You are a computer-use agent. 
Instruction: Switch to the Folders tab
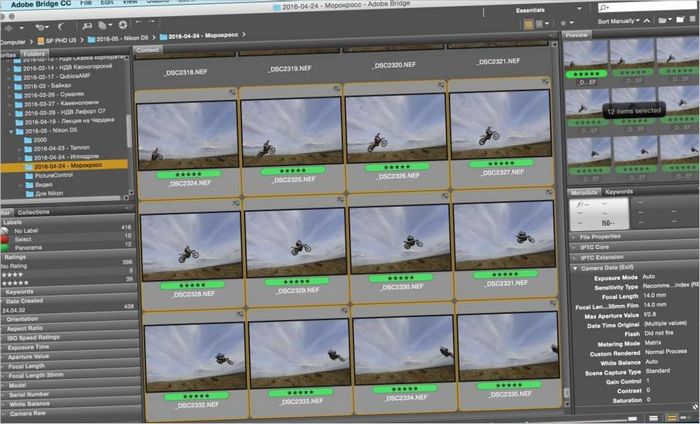[34, 54]
